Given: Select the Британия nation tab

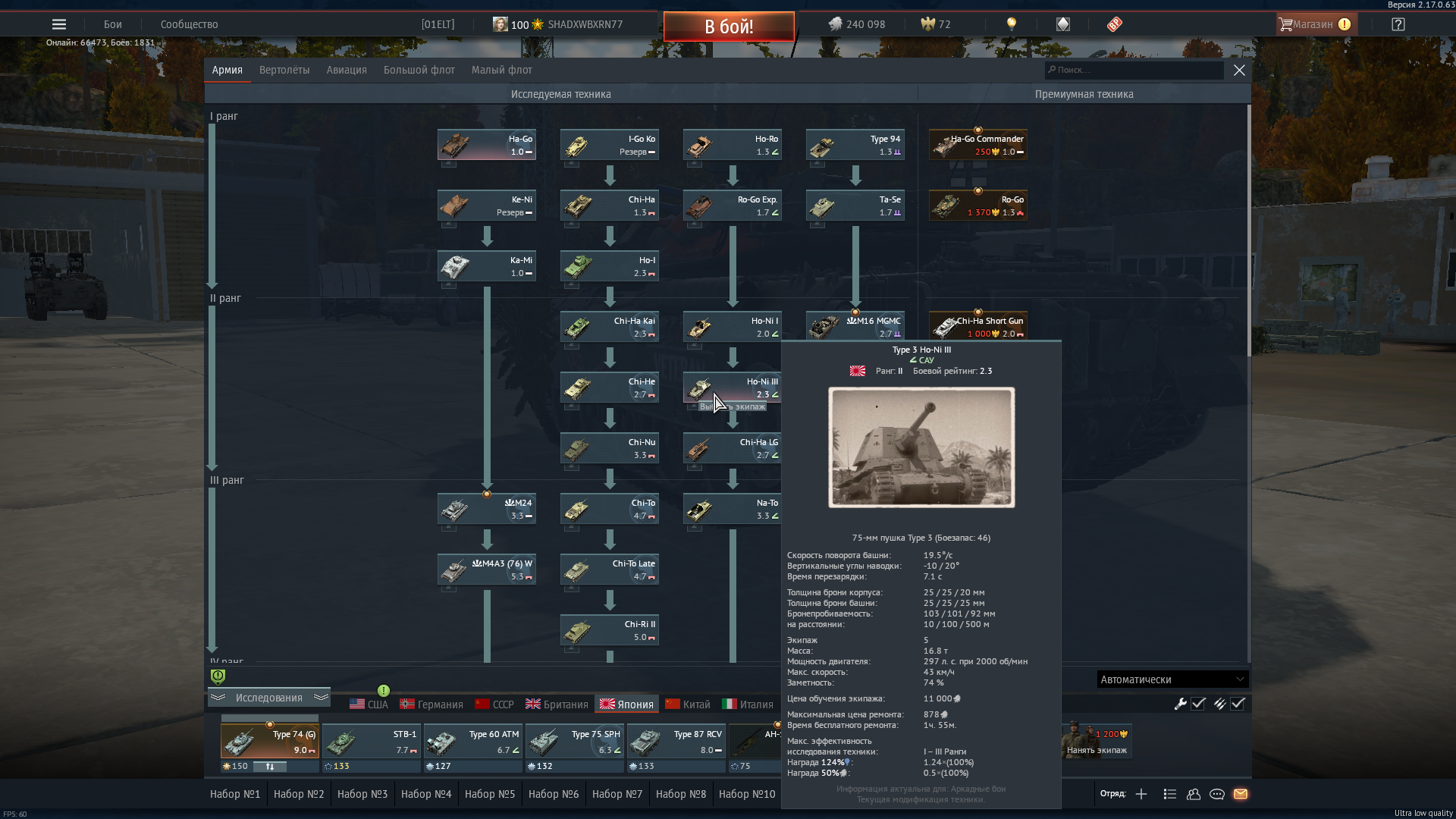Looking at the screenshot, I should point(557,704).
